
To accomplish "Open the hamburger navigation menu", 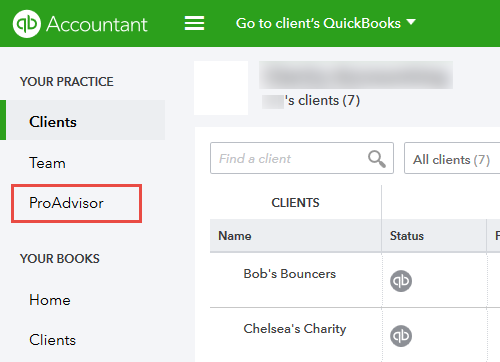I will tap(194, 23).
